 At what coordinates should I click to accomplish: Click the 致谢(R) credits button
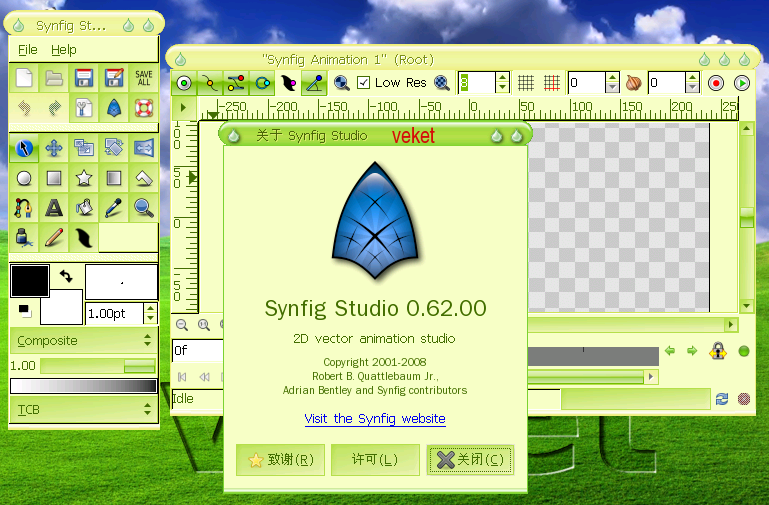280,460
